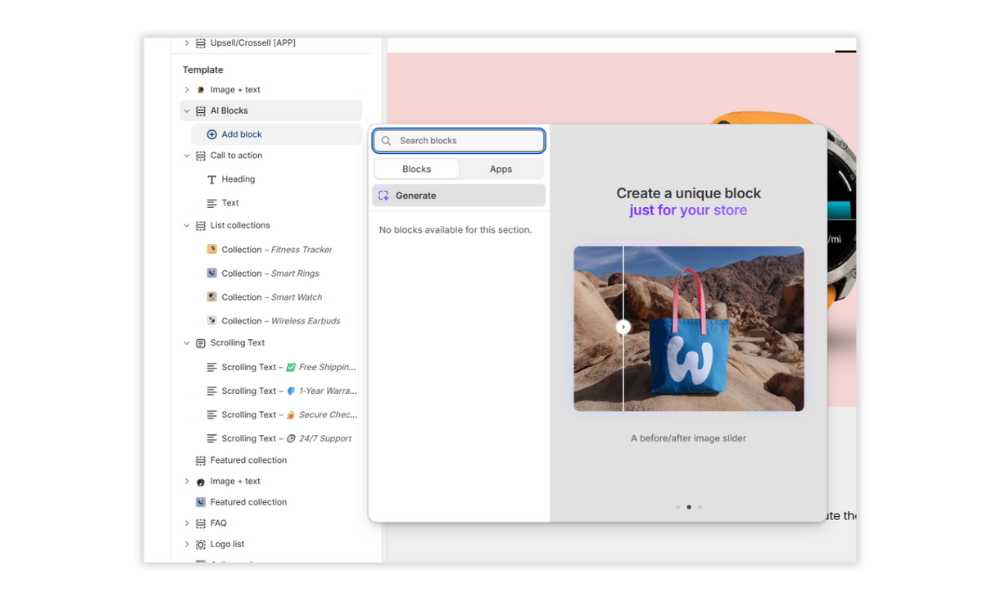Click the Scrolling Text section icon
1000x600 pixels.
coord(200,343)
